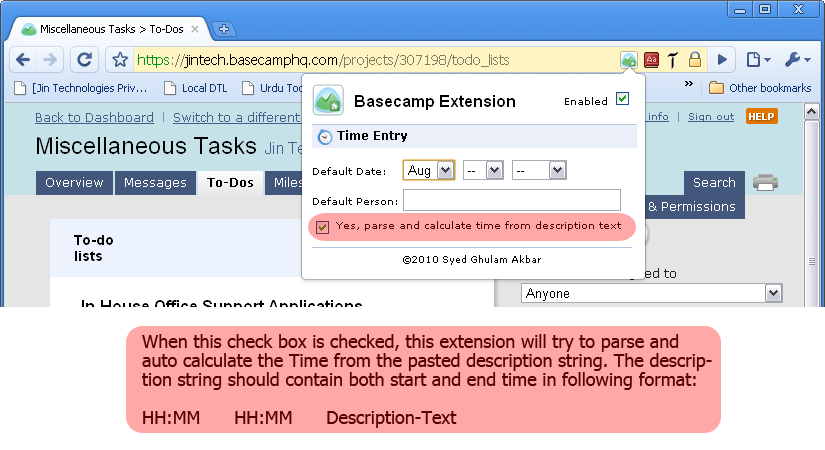
Task: Click the browser Back arrow button
Action: (23, 59)
